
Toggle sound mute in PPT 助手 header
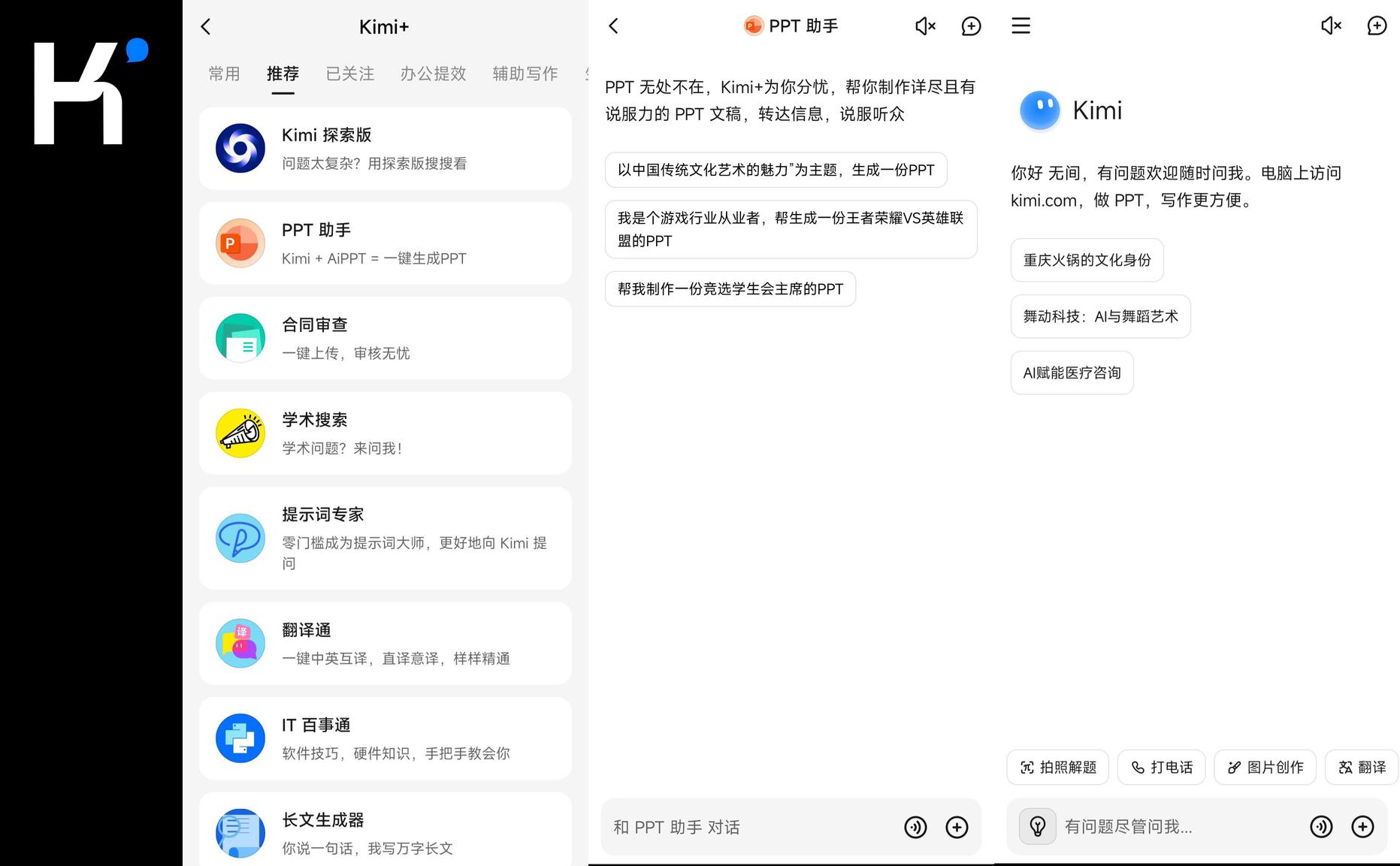925,26
